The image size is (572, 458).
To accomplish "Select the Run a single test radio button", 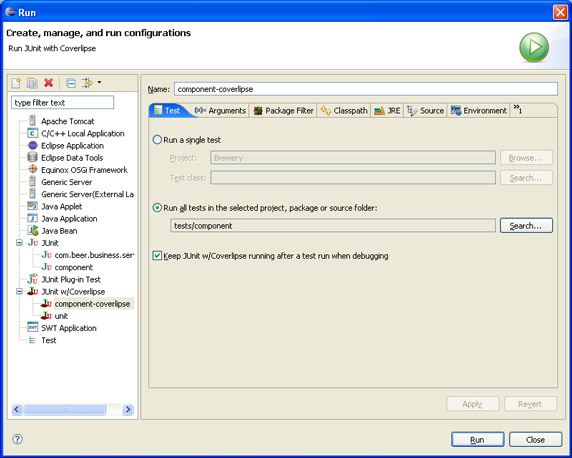I will point(157,140).
